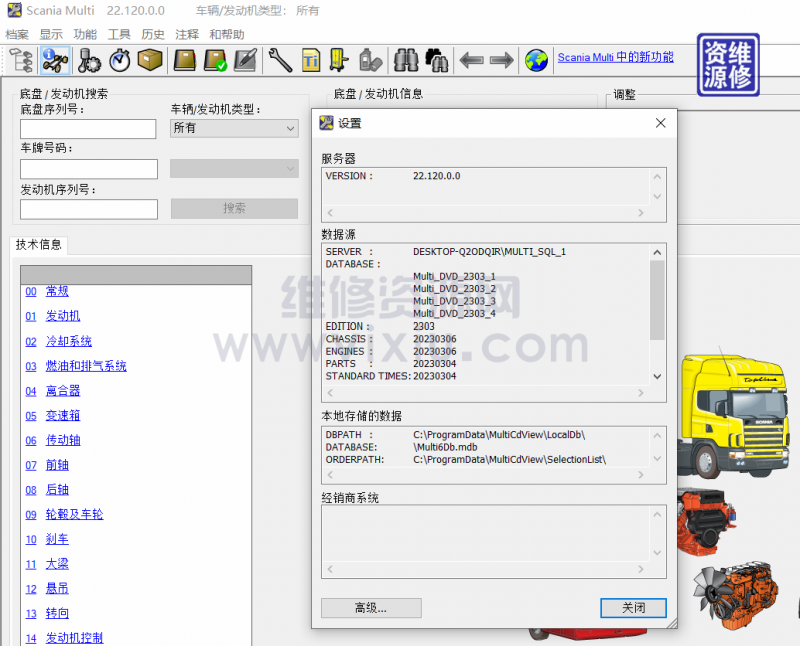Select the Multi_DVD_2303_1 database text
This screenshot has height=646, width=800.
coord(454,277)
